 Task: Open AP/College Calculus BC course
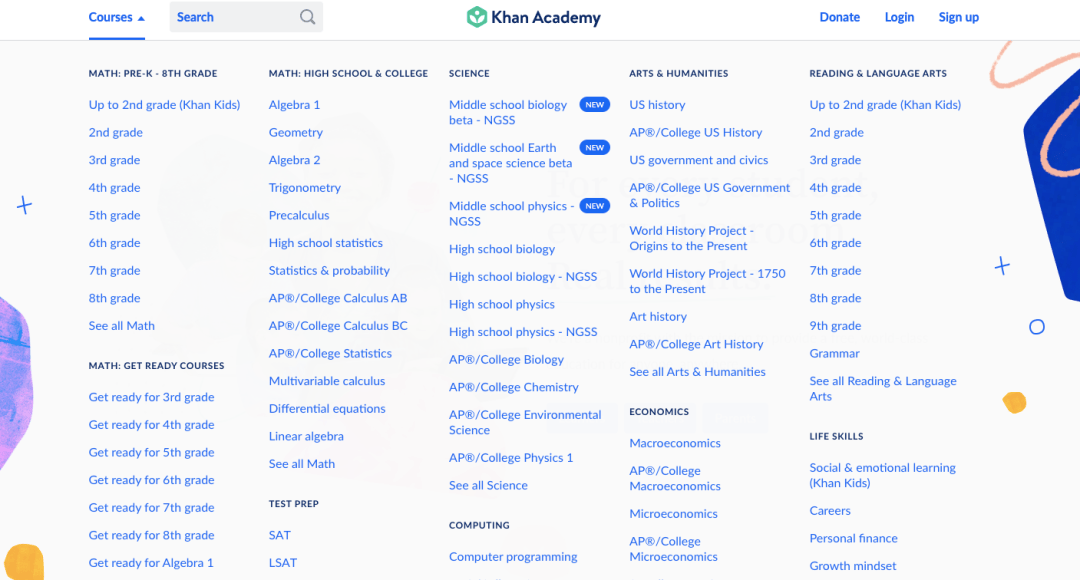[x=338, y=326]
